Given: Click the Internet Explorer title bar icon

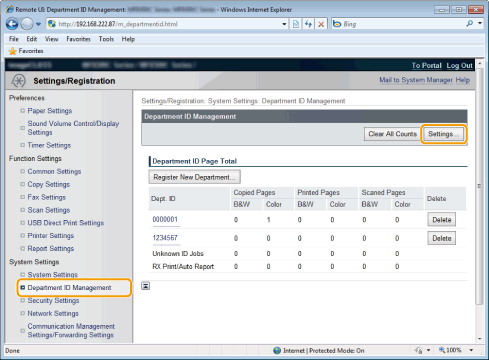Looking at the screenshot, I should tap(10, 9).
